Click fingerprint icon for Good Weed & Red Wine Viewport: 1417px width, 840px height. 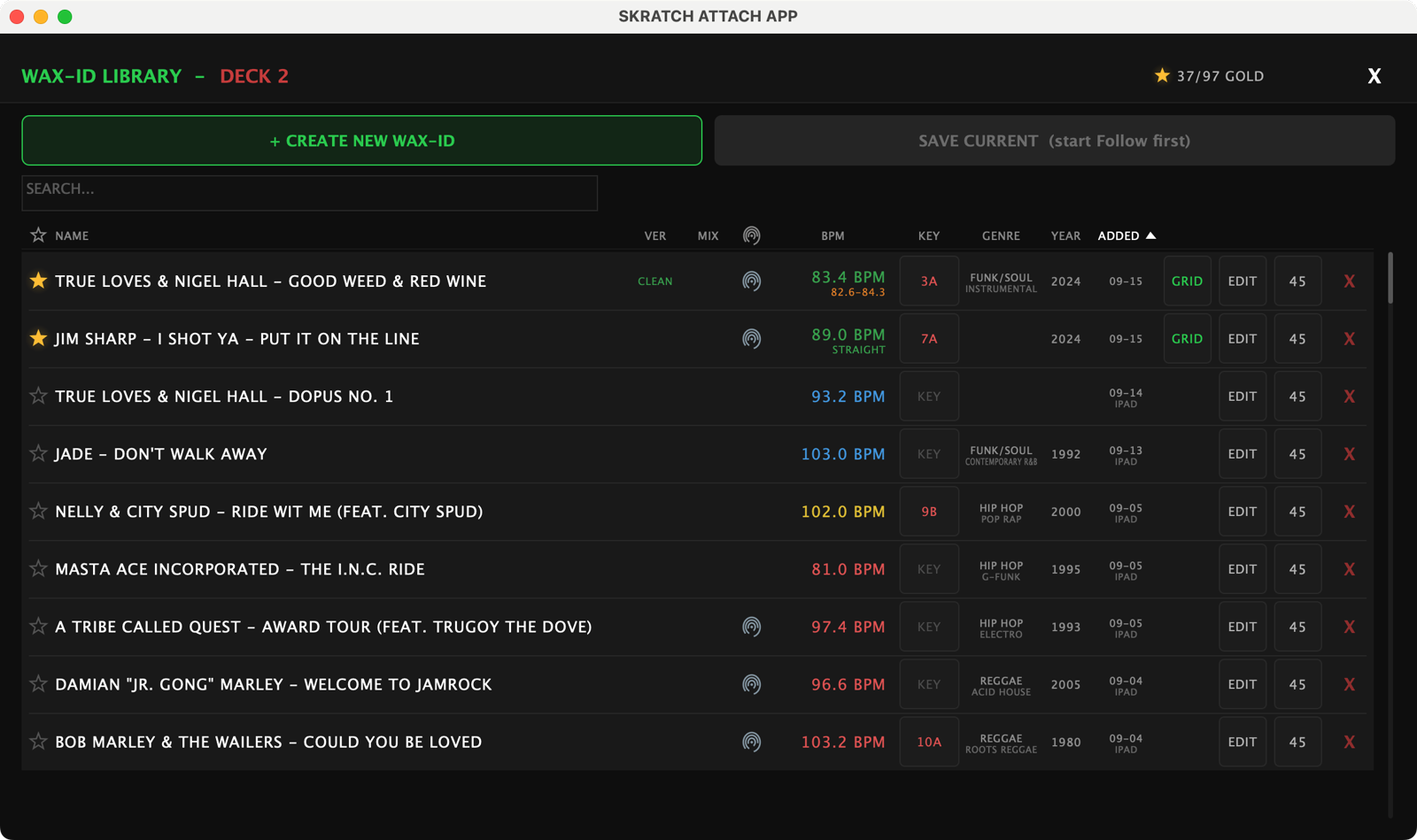click(752, 281)
